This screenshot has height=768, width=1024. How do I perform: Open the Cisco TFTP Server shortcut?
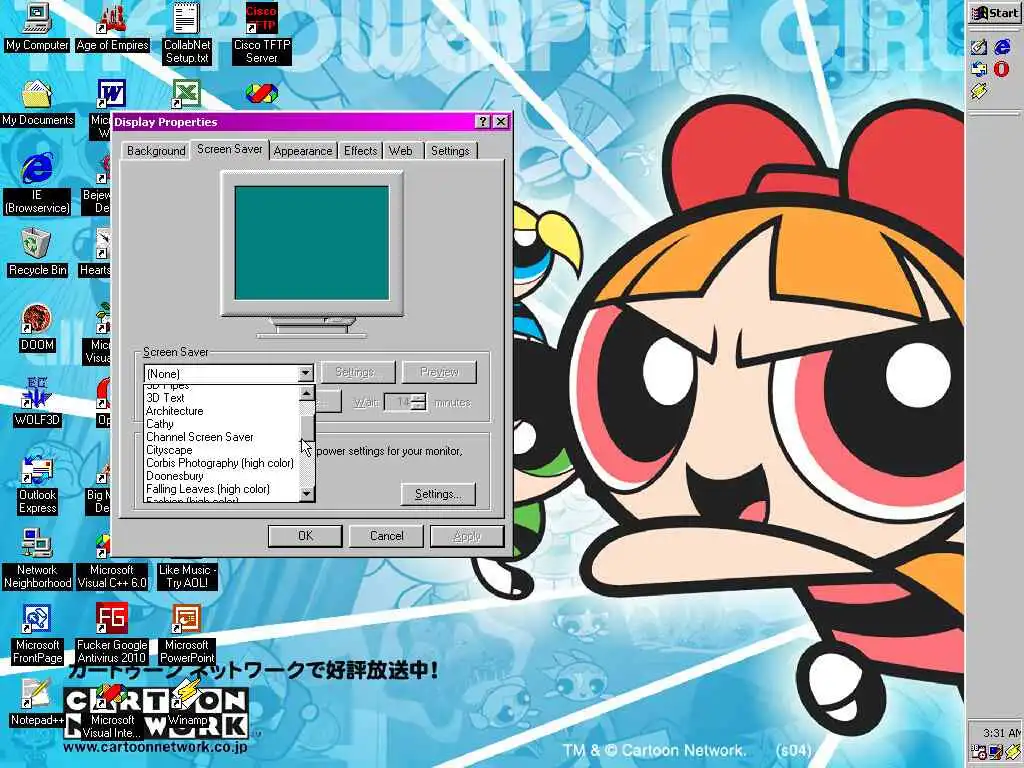pyautogui.click(x=262, y=34)
